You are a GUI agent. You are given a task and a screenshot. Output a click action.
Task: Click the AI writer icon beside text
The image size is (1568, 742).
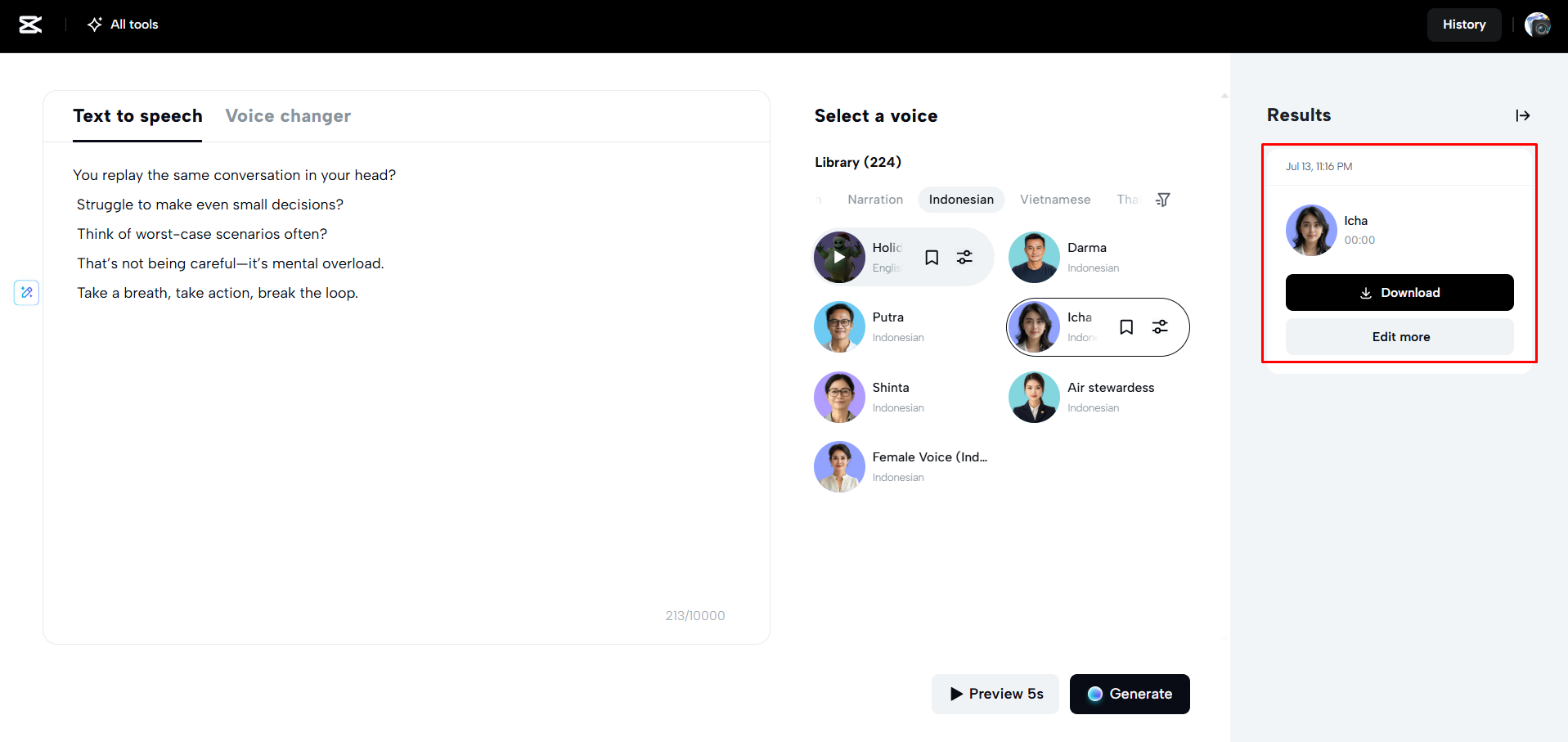[27, 292]
